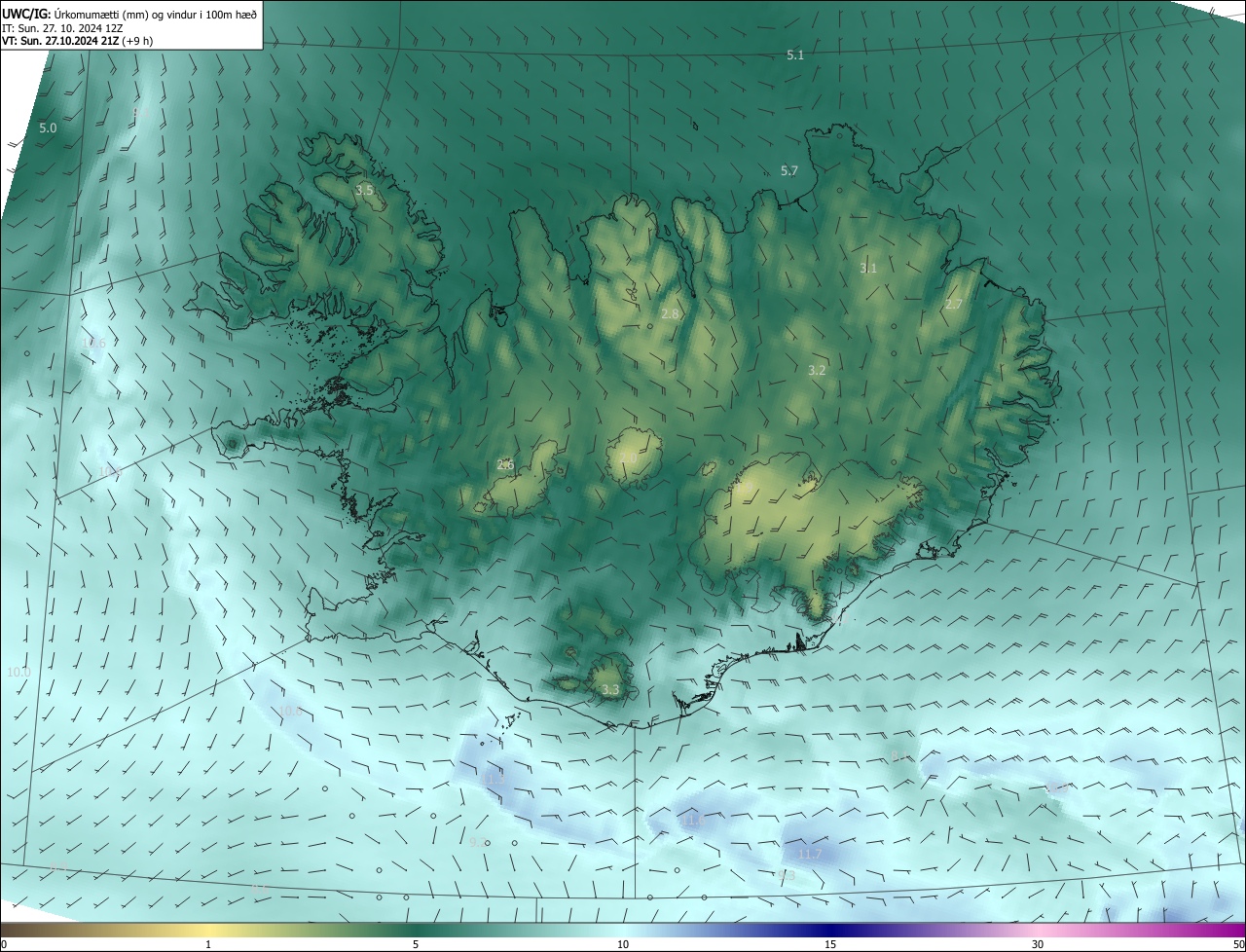Click the 2.8 value label
1246x952 pixels.
[x=670, y=313]
